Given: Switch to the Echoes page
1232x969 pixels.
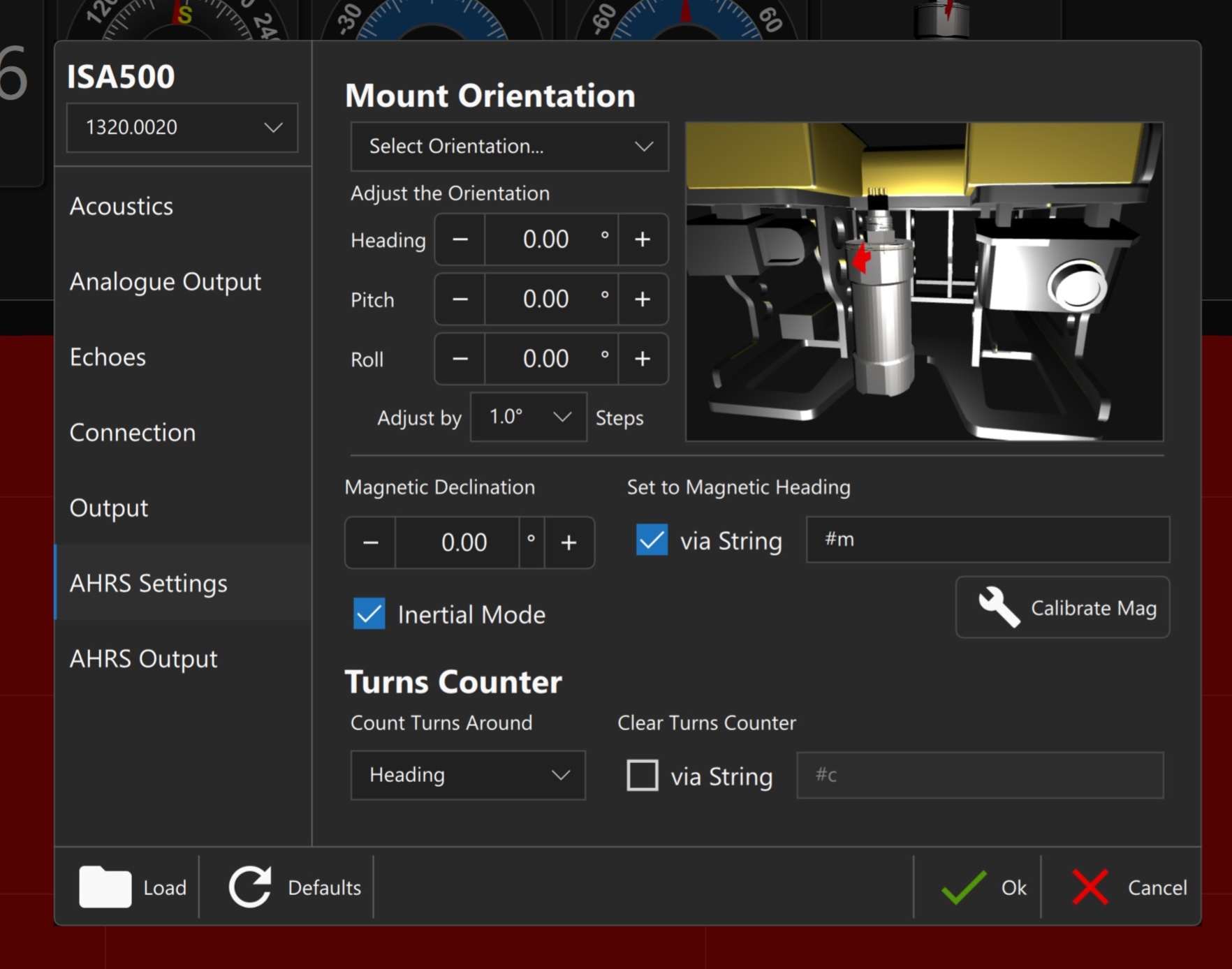Looking at the screenshot, I should 182,357.
